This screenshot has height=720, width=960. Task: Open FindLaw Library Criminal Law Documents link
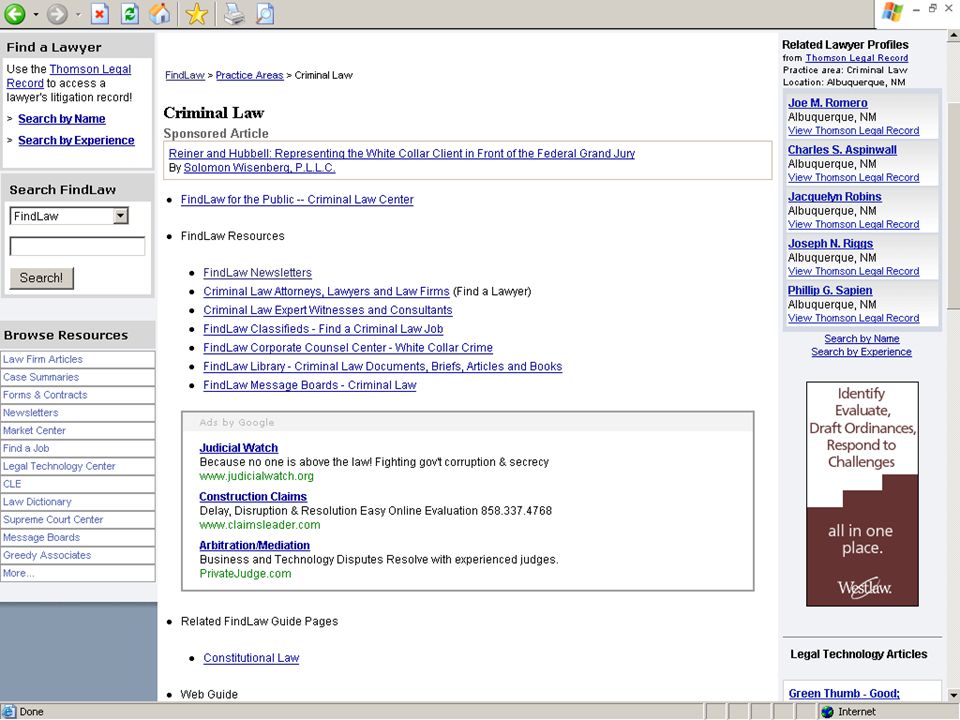click(383, 366)
